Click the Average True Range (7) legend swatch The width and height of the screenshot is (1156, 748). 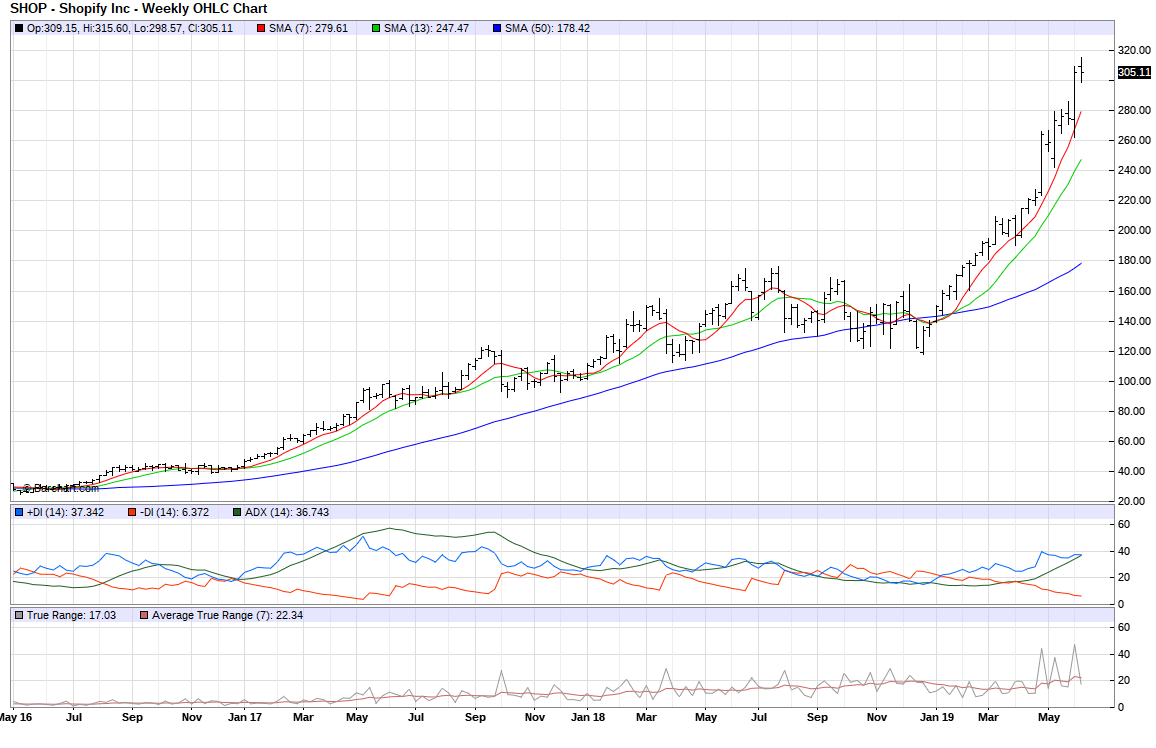145,615
